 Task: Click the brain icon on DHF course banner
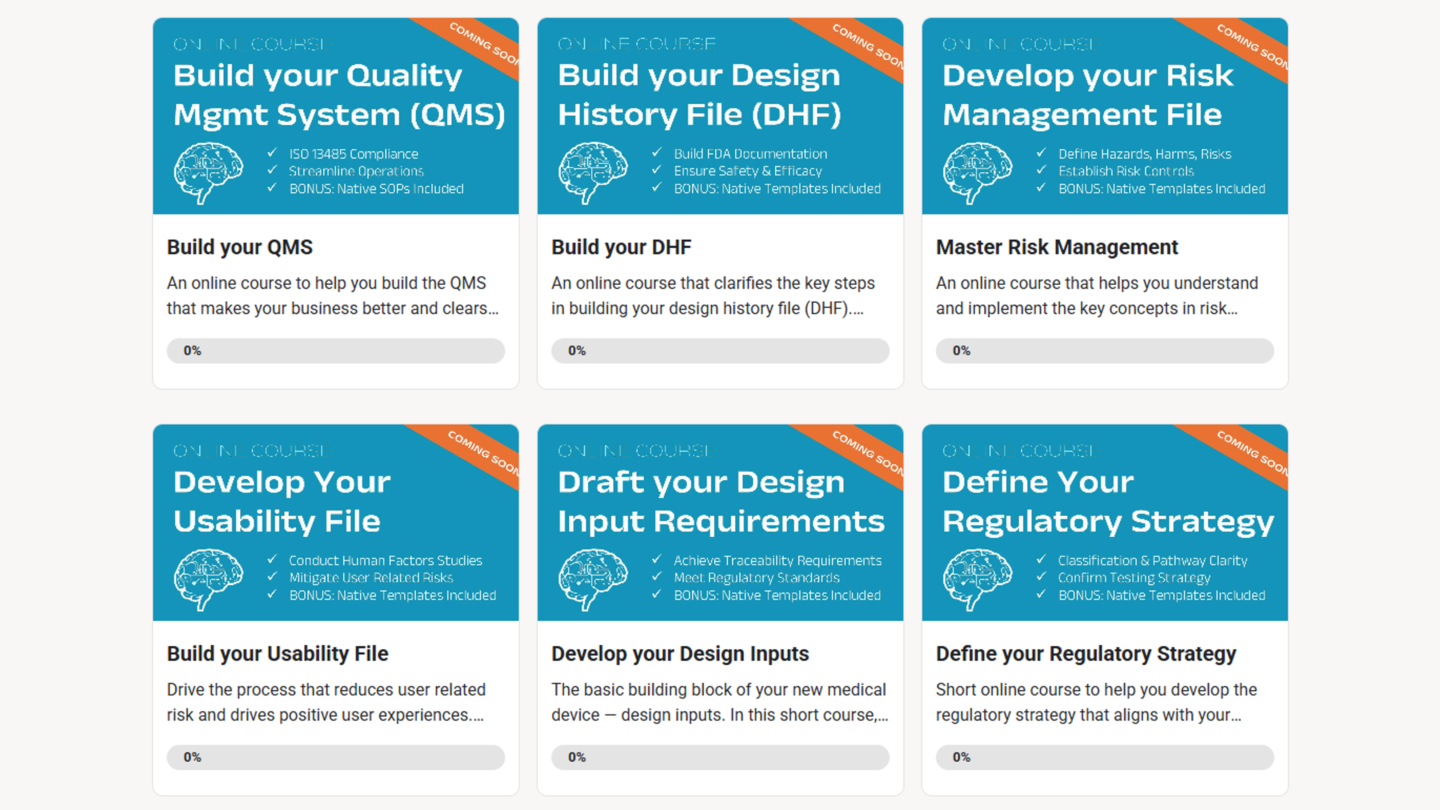(x=593, y=173)
